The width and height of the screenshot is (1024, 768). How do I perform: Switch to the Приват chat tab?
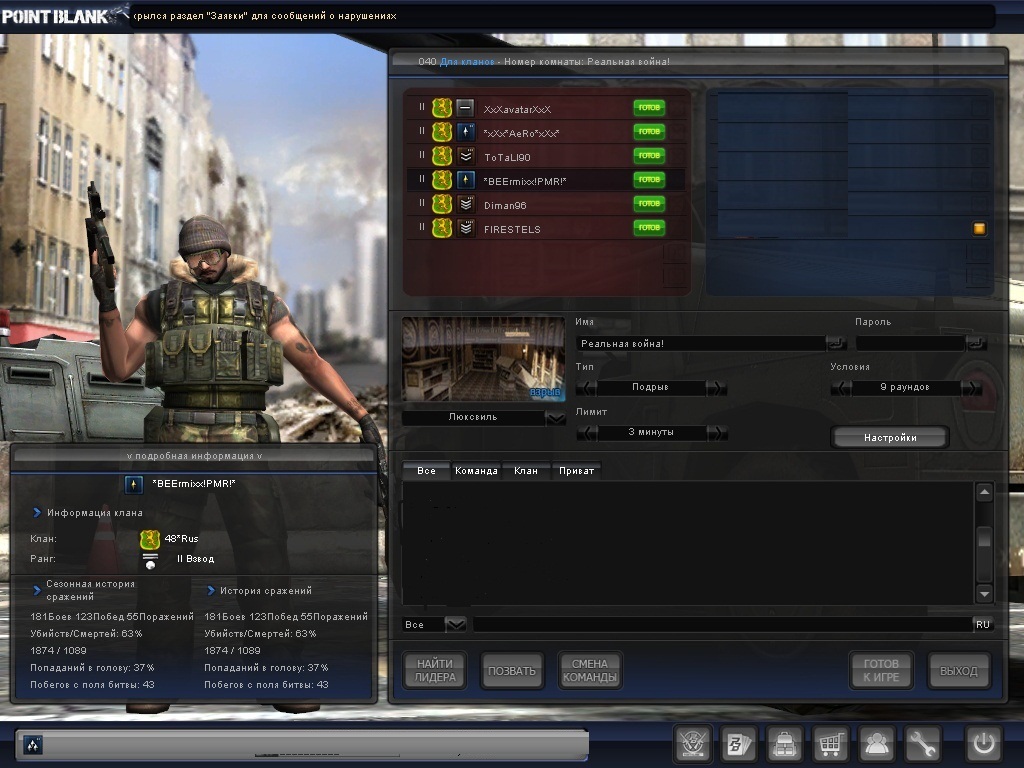[x=576, y=470]
